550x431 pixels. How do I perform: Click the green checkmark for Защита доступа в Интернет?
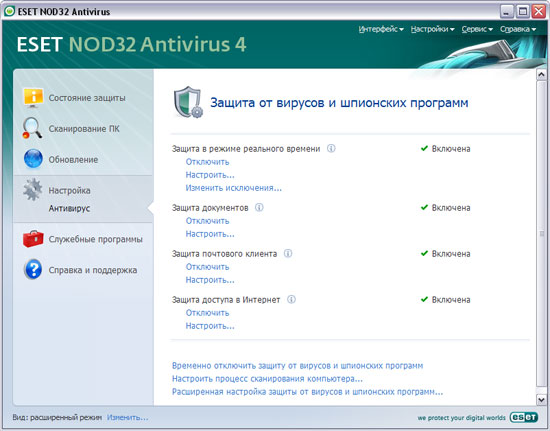click(x=424, y=299)
